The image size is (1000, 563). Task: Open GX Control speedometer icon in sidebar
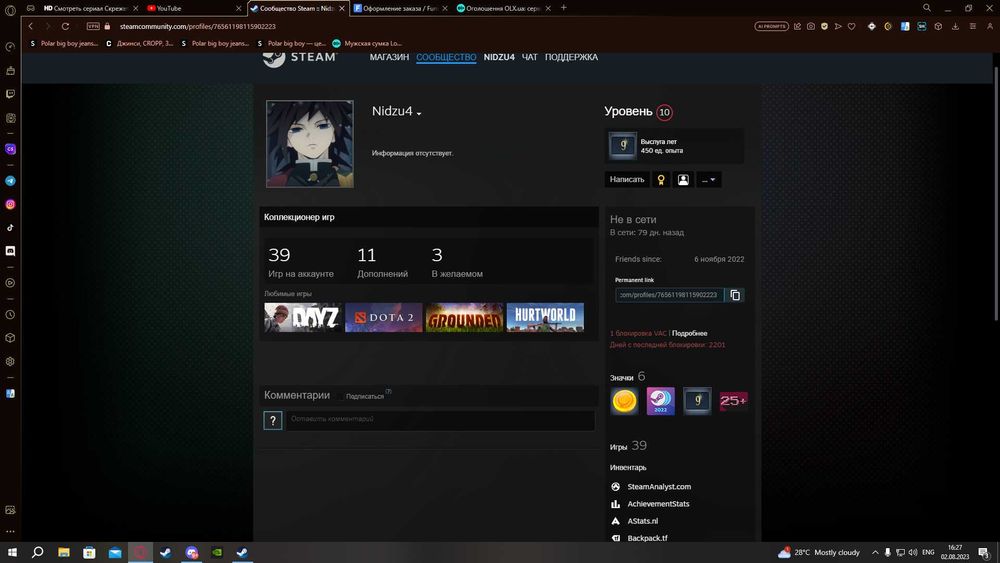(10, 47)
